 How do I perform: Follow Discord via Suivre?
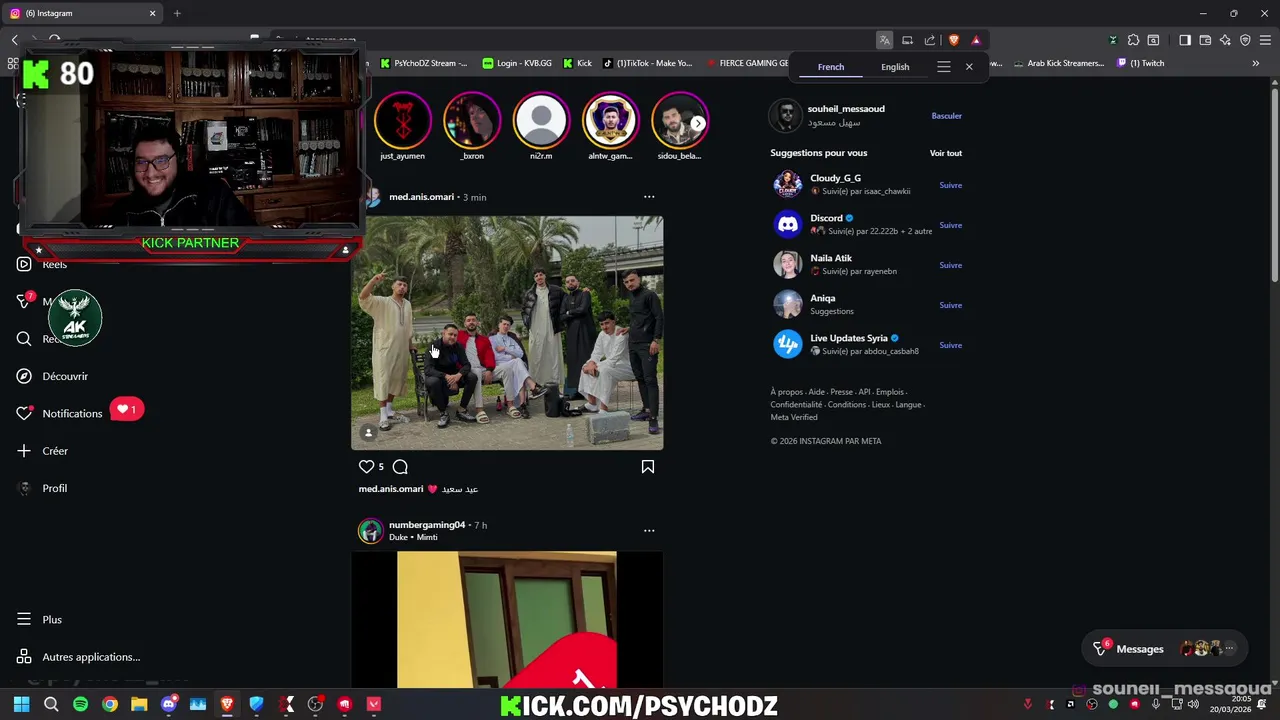click(950, 225)
